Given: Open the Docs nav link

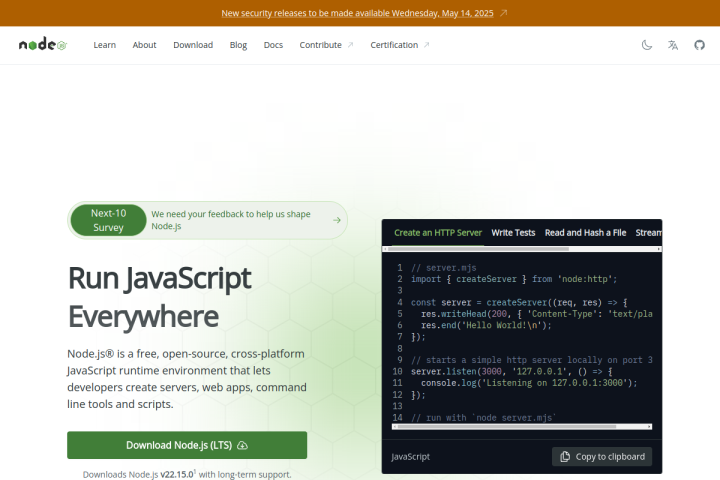Looking at the screenshot, I should [x=273, y=45].
